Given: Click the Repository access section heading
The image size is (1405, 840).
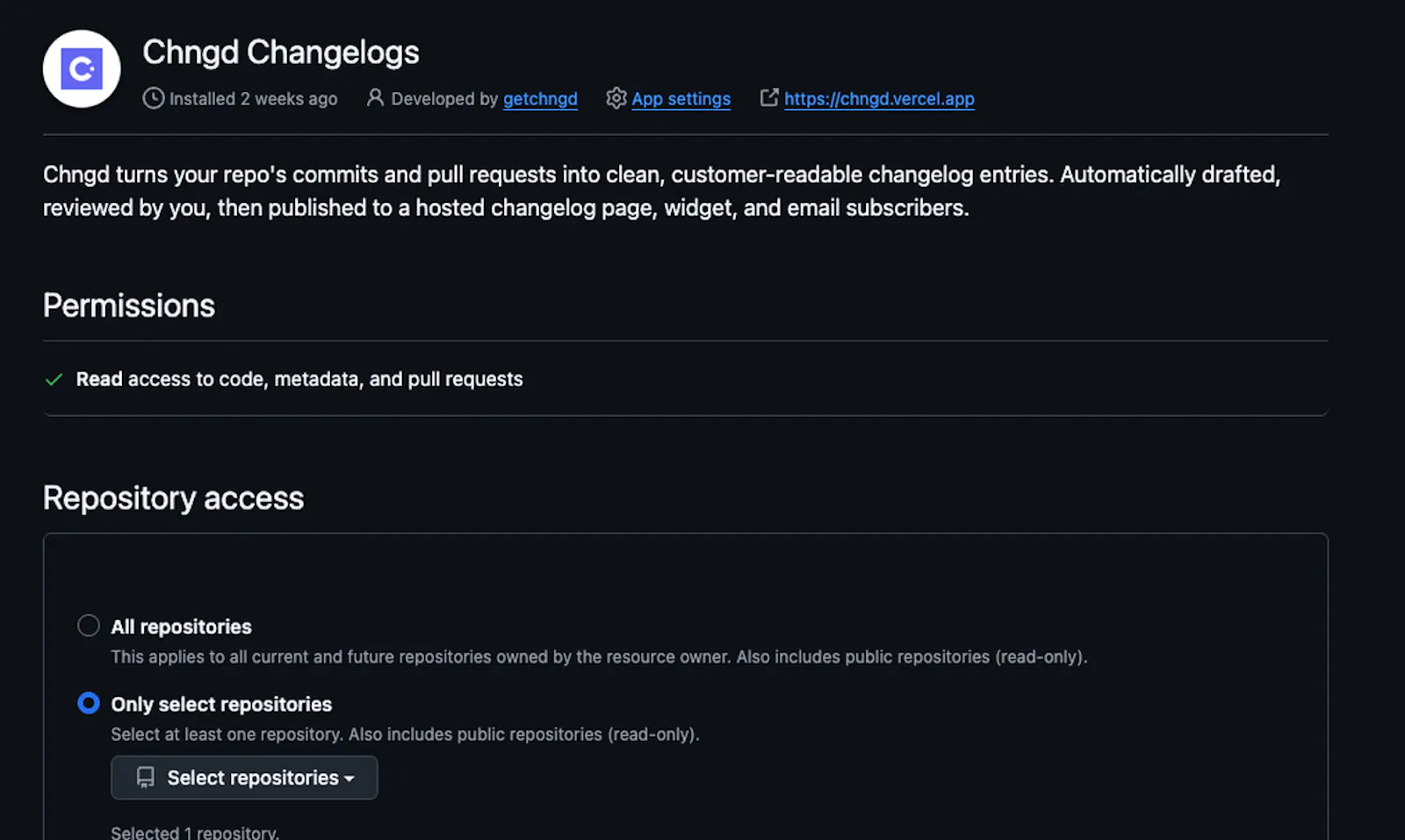Looking at the screenshot, I should pyautogui.click(x=173, y=498).
